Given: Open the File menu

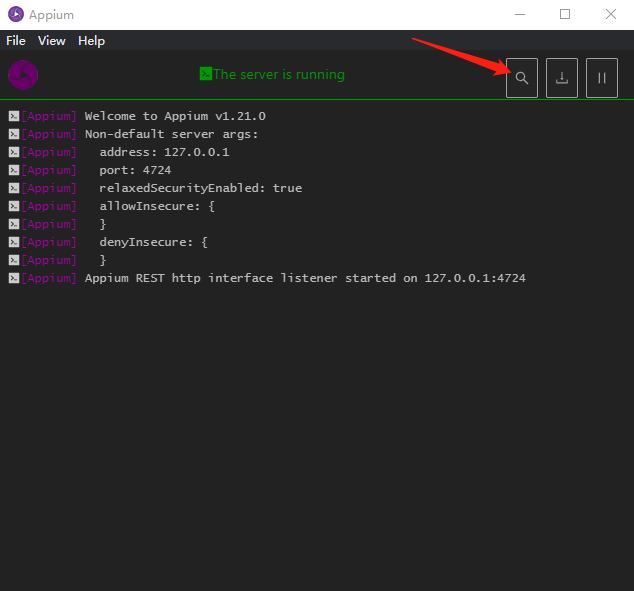Looking at the screenshot, I should click(16, 41).
